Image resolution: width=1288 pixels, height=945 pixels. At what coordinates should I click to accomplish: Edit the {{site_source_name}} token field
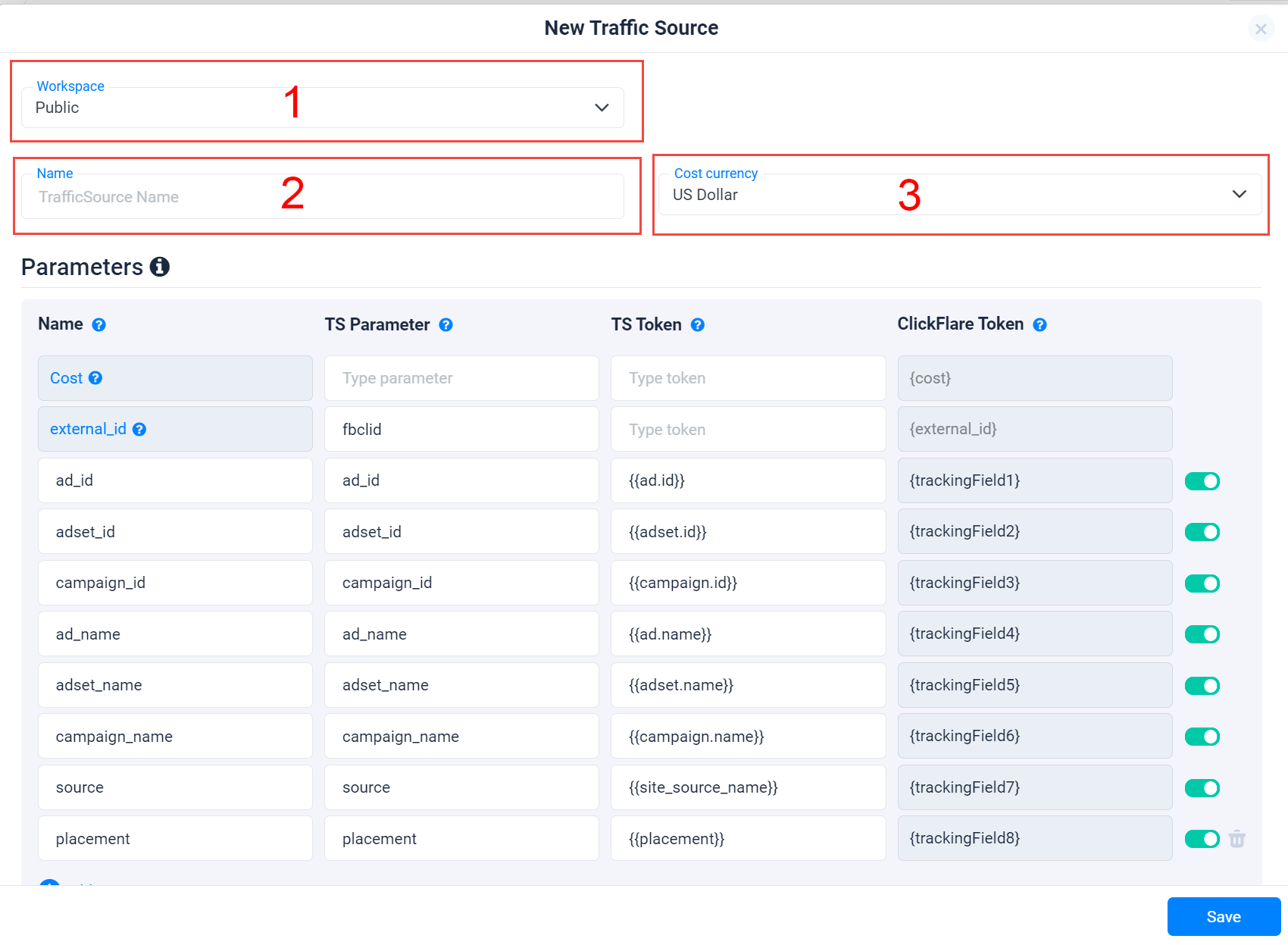pyautogui.click(x=748, y=787)
